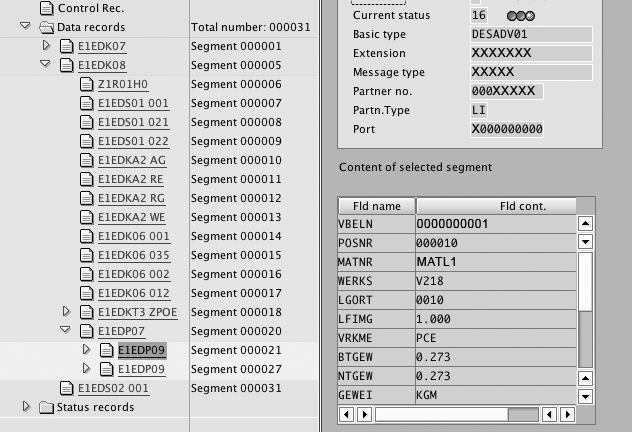
Task: Click the E1EDKA2 RG document icon
Action: pyautogui.click(x=87, y=198)
